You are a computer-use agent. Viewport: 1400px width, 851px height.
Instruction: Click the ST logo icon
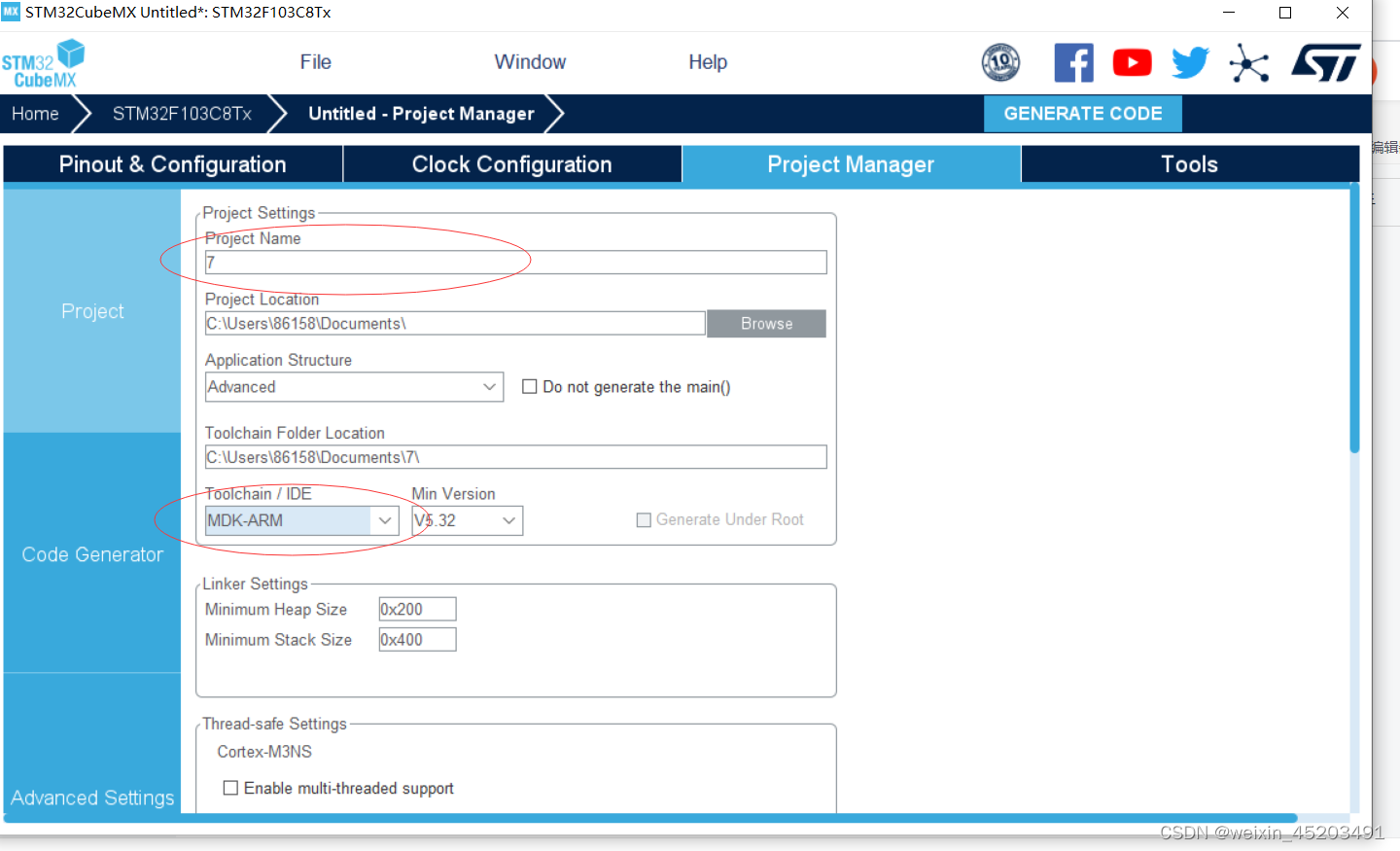point(1326,63)
